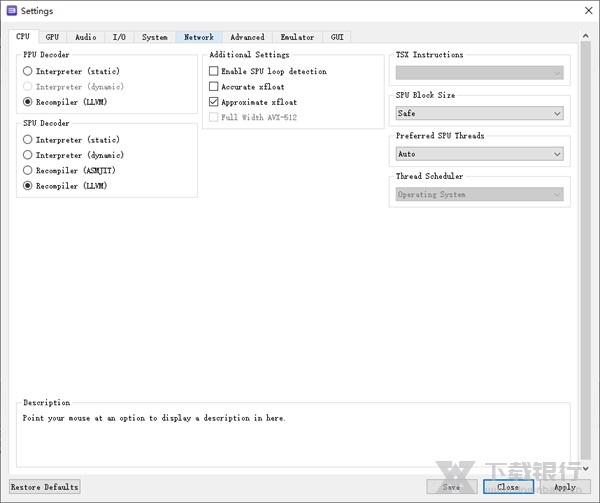Image resolution: width=600 pixels, height=503 pixels.
Task: Switch to the Advanced tab
Action: pos(247,37)
